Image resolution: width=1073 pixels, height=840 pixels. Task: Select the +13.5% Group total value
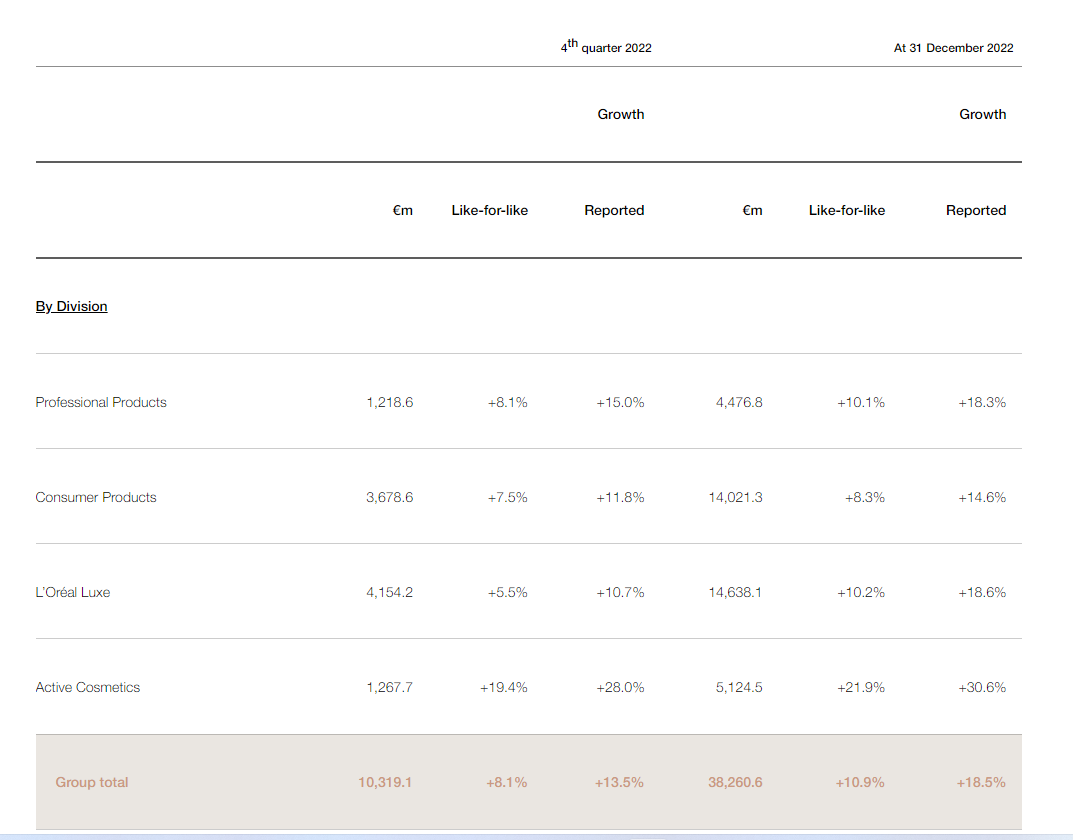click(x=619, y=783)
